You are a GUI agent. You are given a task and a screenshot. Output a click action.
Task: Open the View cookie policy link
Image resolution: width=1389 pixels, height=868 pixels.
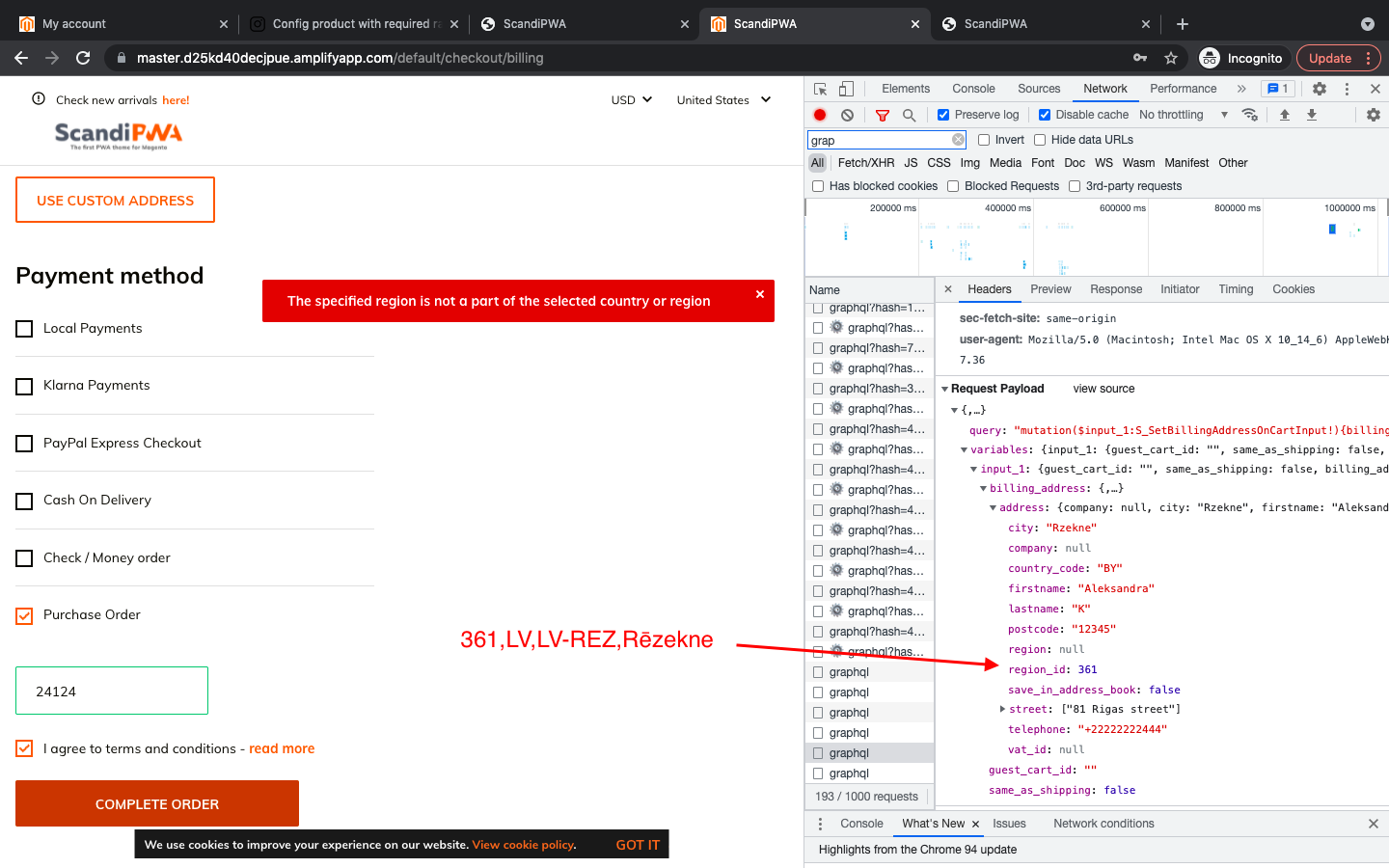(x=523, y=845)
